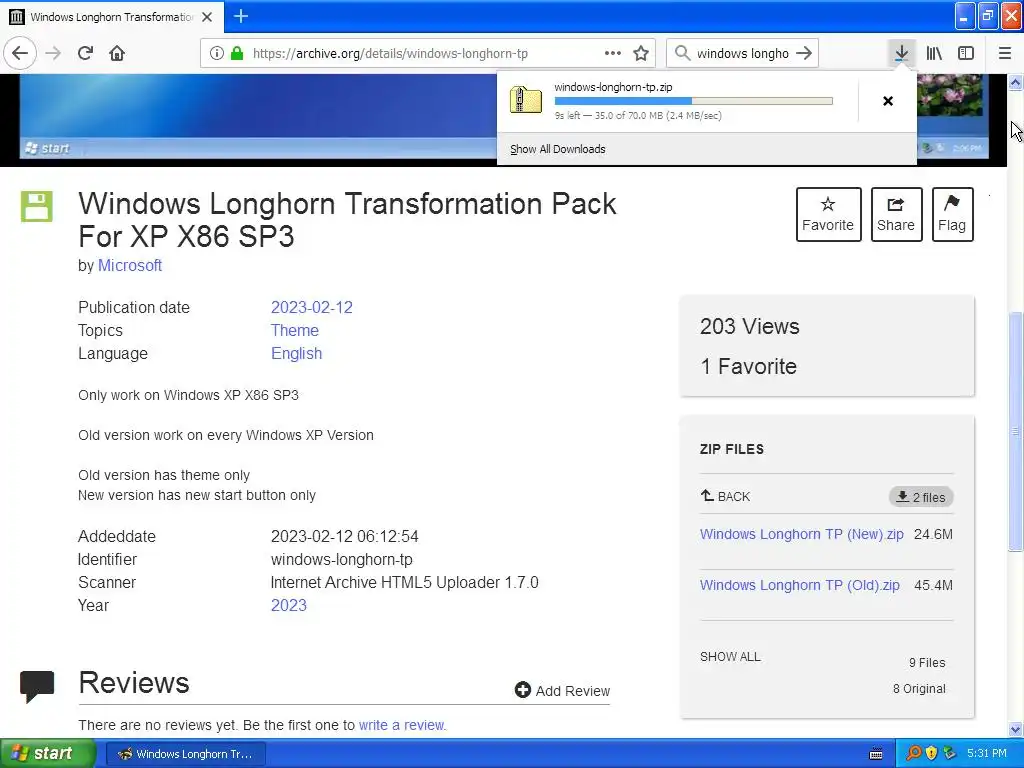Open the 9 Files link

(927, 662)
